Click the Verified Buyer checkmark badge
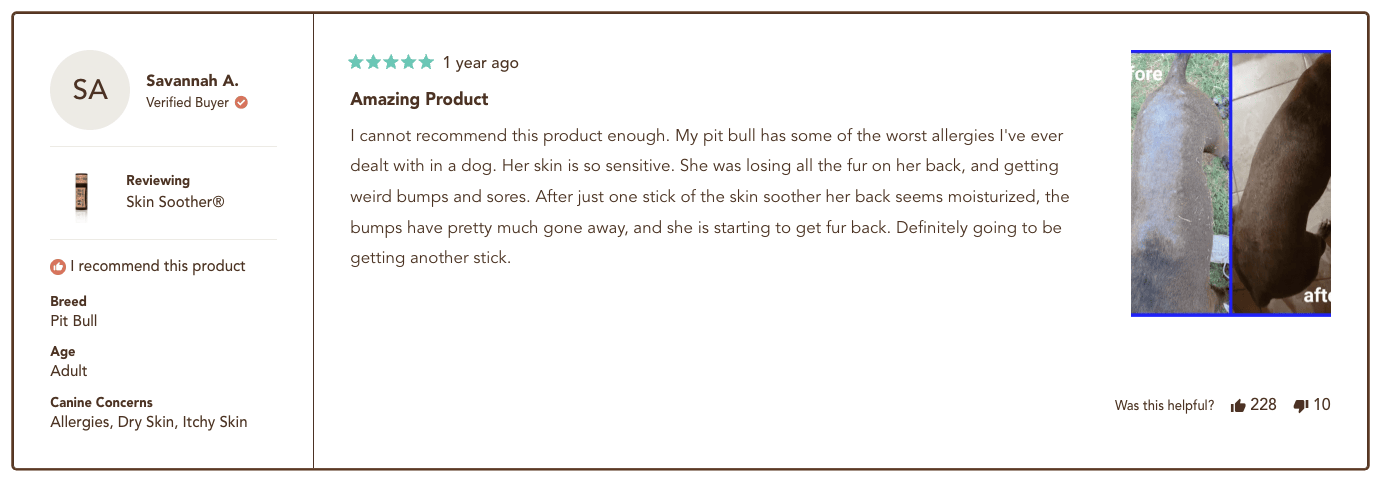The width and height of the screenshot is (1381, 485). (241, 102)
